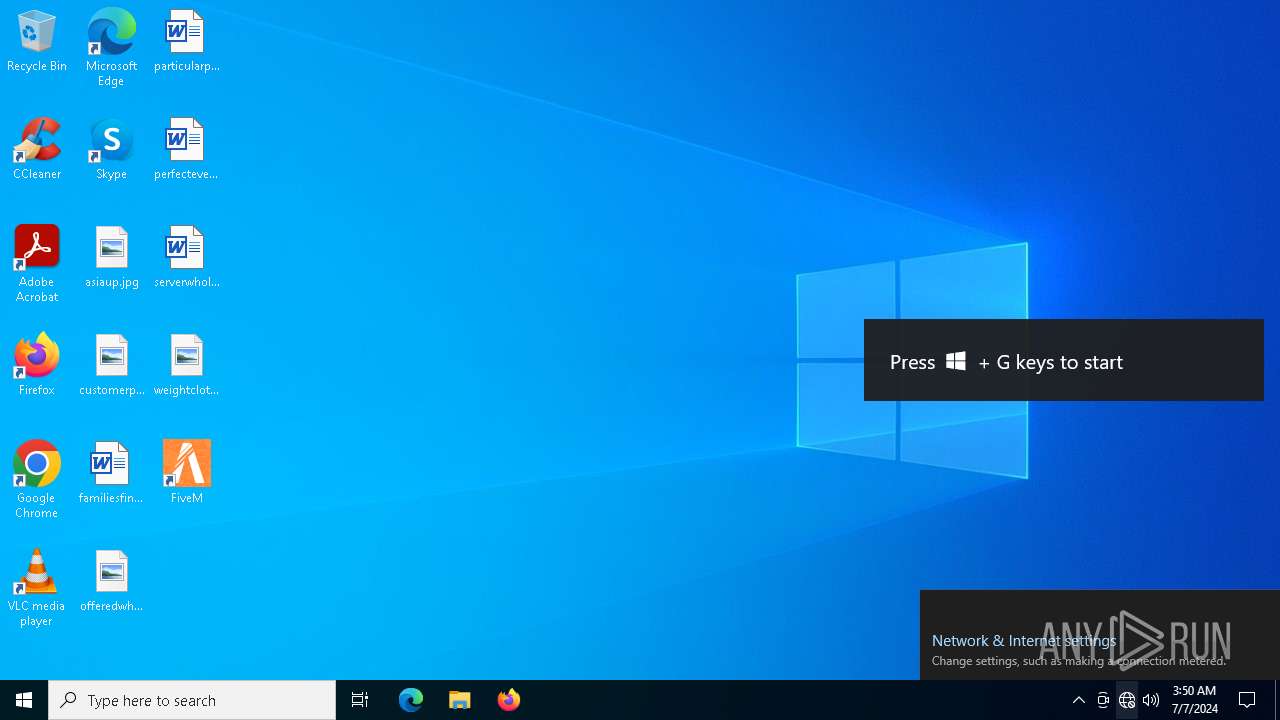This screenshot has height=720, width=1280.
Task: Click Show desktop strip at taskbar end
Action: [1277, 700]
